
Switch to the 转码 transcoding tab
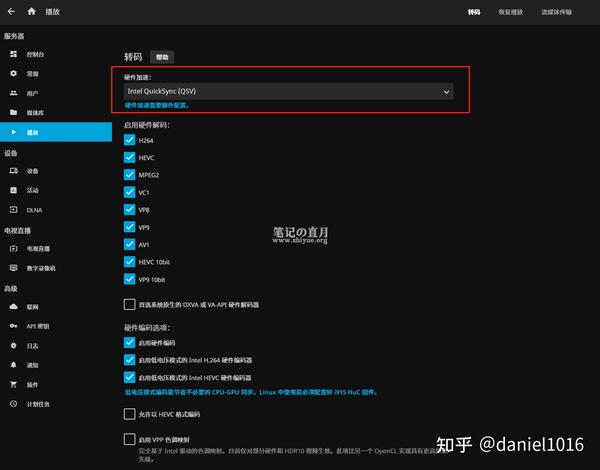click(x=474, y=12)
